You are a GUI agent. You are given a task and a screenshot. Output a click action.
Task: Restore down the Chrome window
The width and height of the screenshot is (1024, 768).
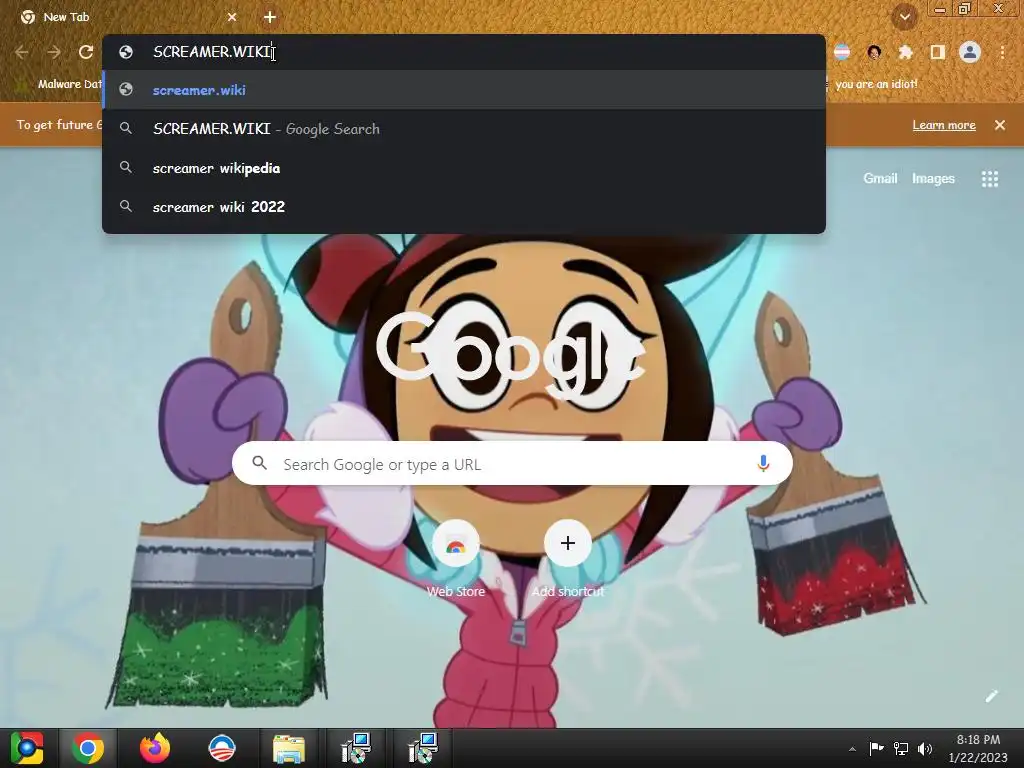[964, 8]
